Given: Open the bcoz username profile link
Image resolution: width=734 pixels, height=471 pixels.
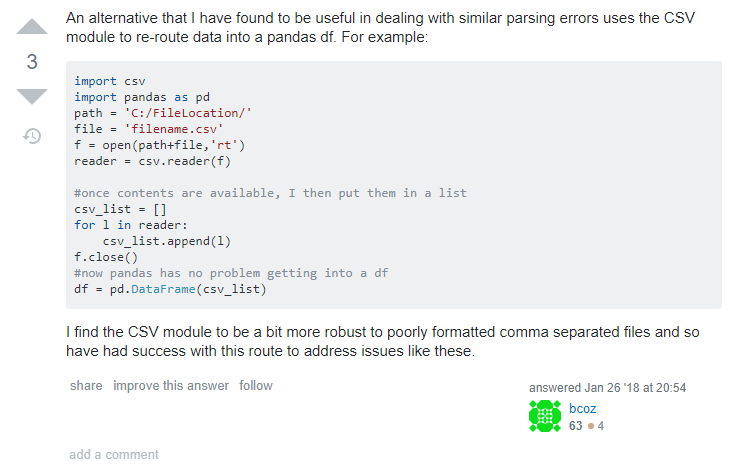Looking at the screenshot, I should tap(582, 409).
